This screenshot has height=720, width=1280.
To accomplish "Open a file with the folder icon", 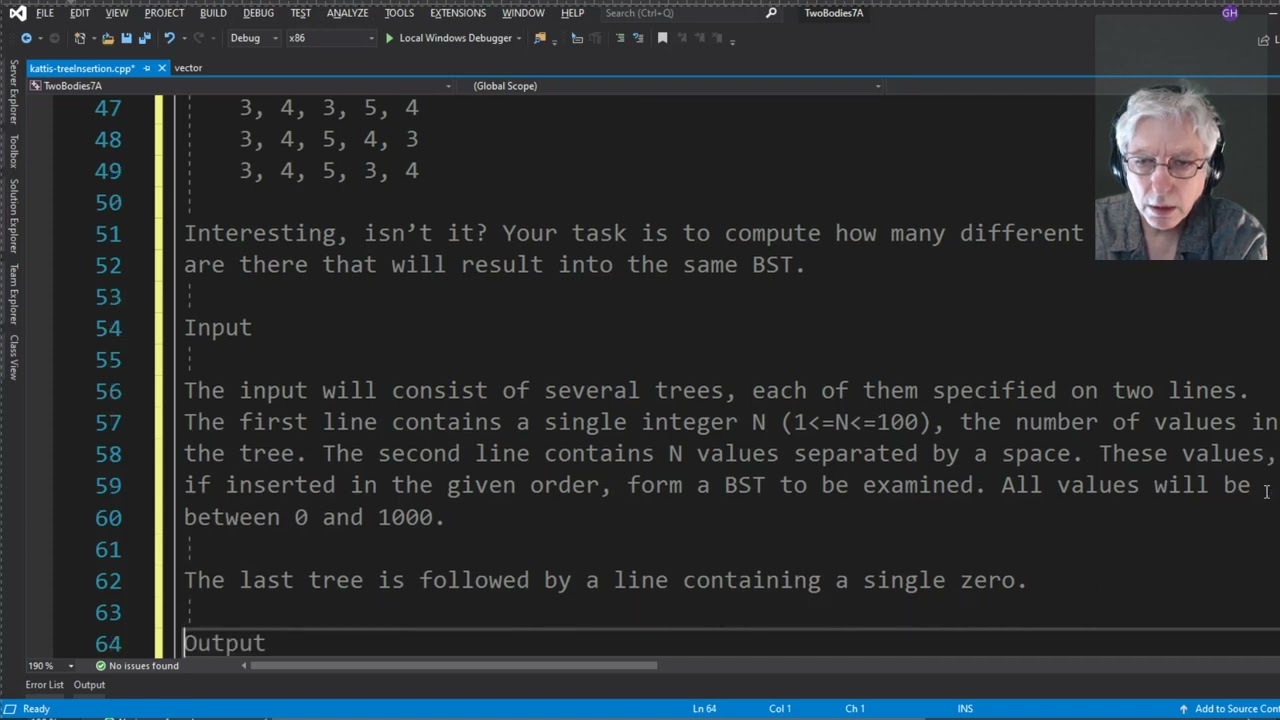I will point(108,38).
